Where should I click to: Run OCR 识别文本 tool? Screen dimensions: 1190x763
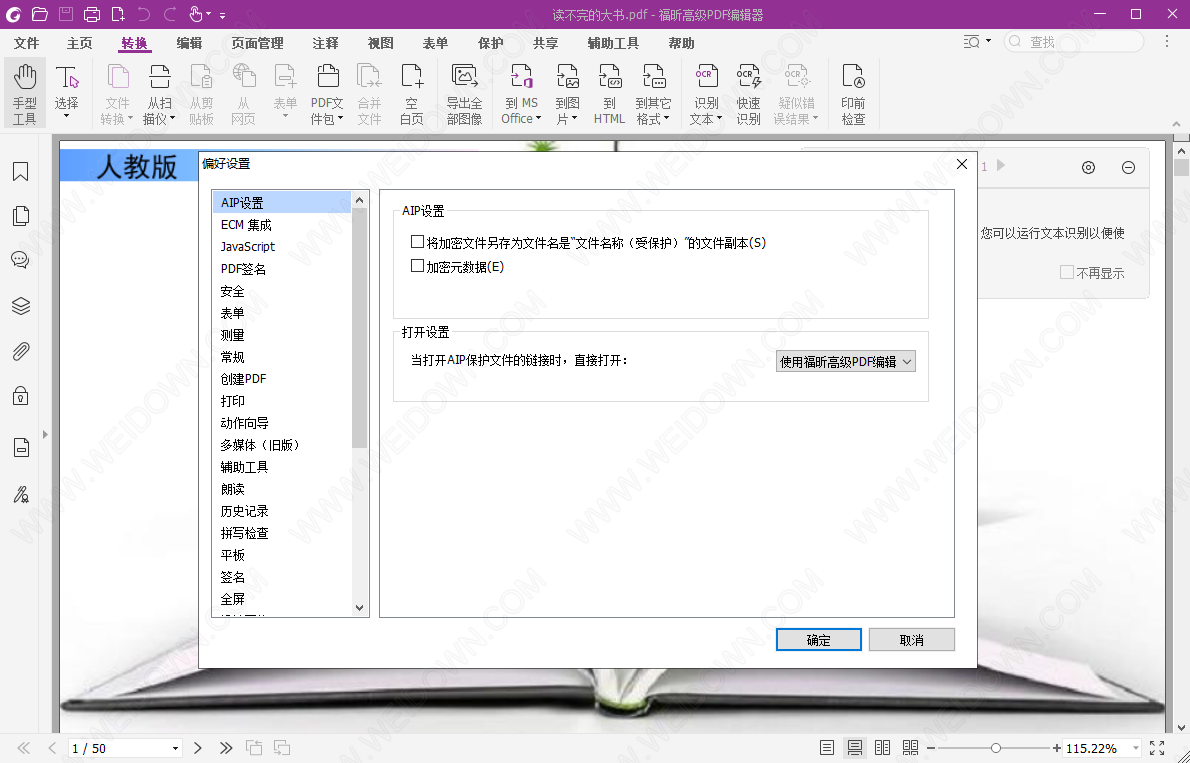706,93
